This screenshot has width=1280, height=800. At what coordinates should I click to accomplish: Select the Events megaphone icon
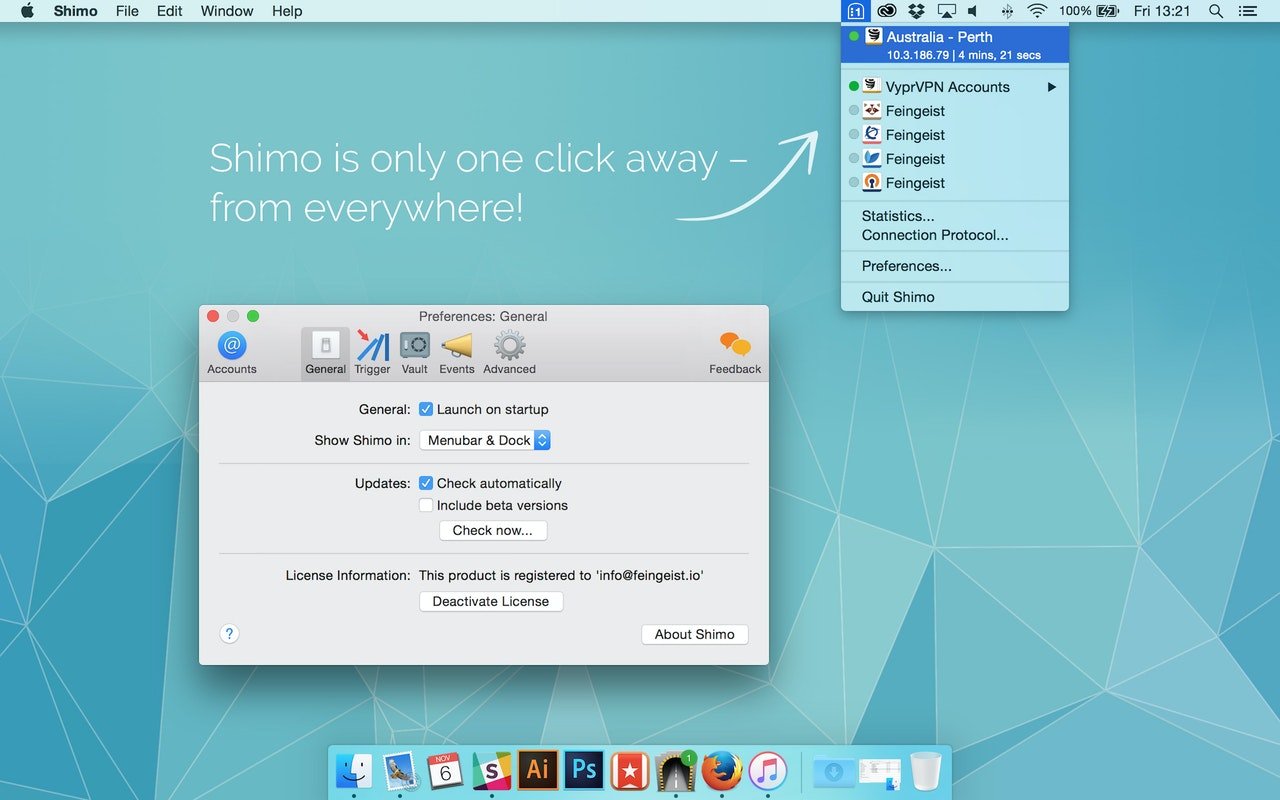[x=457, y=353]
